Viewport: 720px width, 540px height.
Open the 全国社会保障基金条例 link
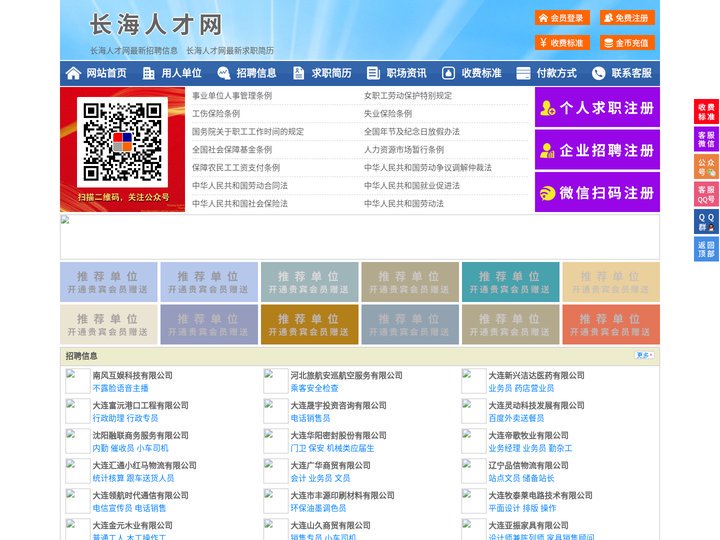click(x=232, y=150)
